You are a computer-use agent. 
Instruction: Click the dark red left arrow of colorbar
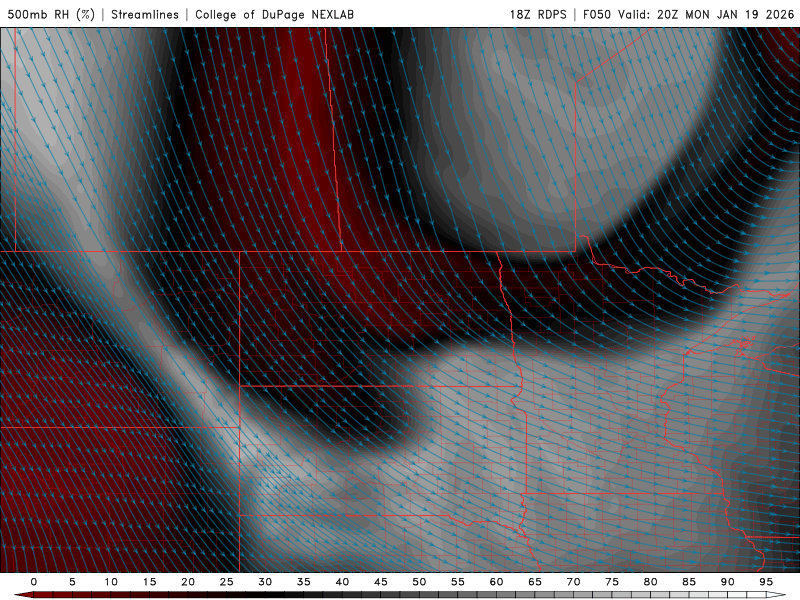23,595
